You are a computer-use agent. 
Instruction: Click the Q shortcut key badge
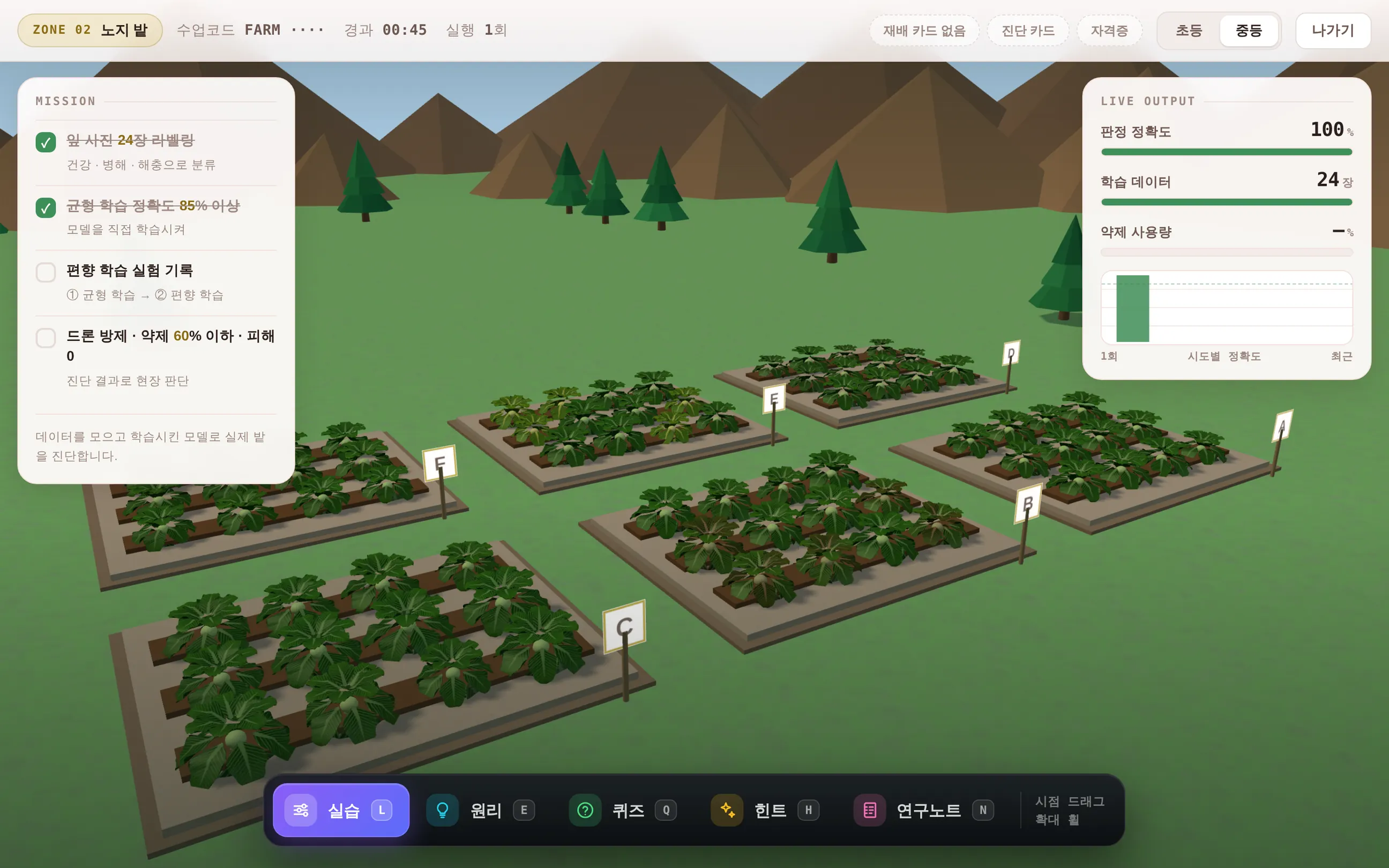(666, 810)
